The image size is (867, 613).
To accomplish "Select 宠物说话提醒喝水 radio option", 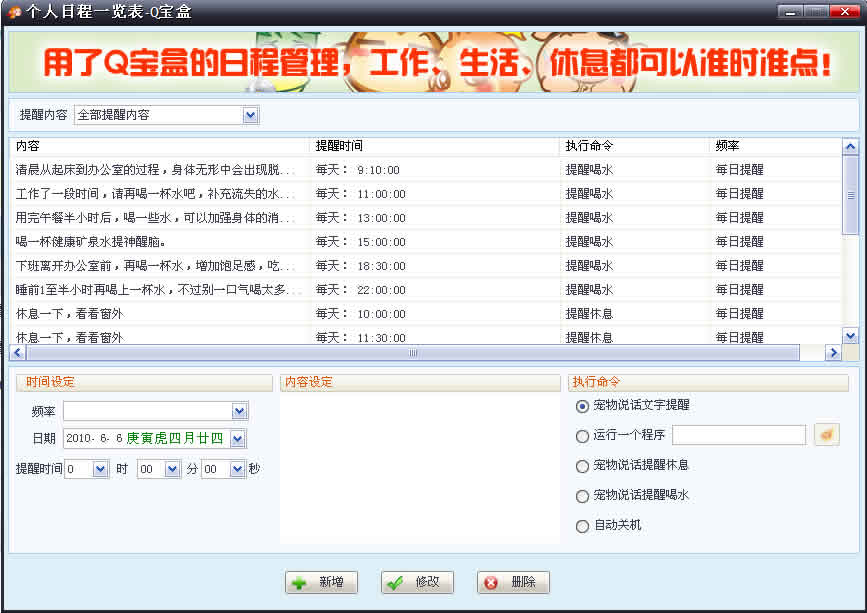I will [582, 496].
